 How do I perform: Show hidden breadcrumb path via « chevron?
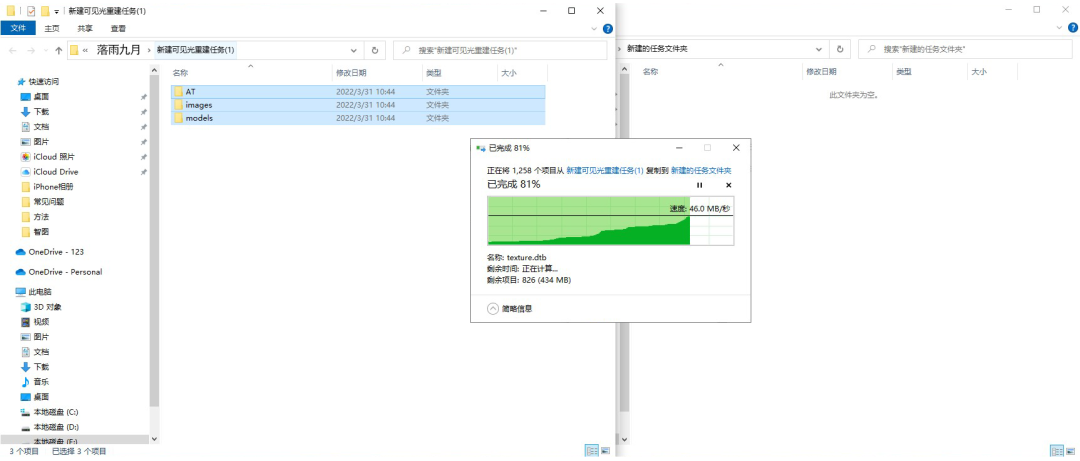85,50
